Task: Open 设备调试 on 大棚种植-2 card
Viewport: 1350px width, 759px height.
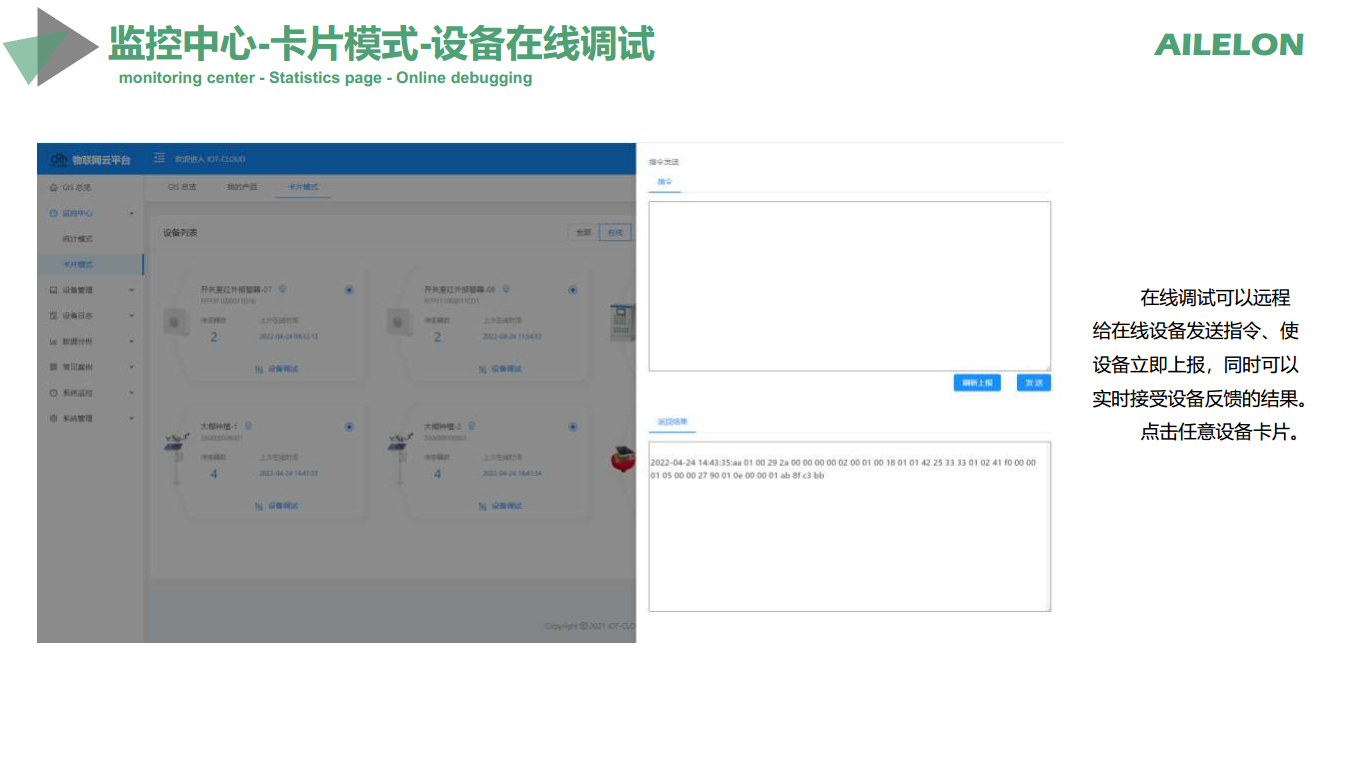Action: 501,506
